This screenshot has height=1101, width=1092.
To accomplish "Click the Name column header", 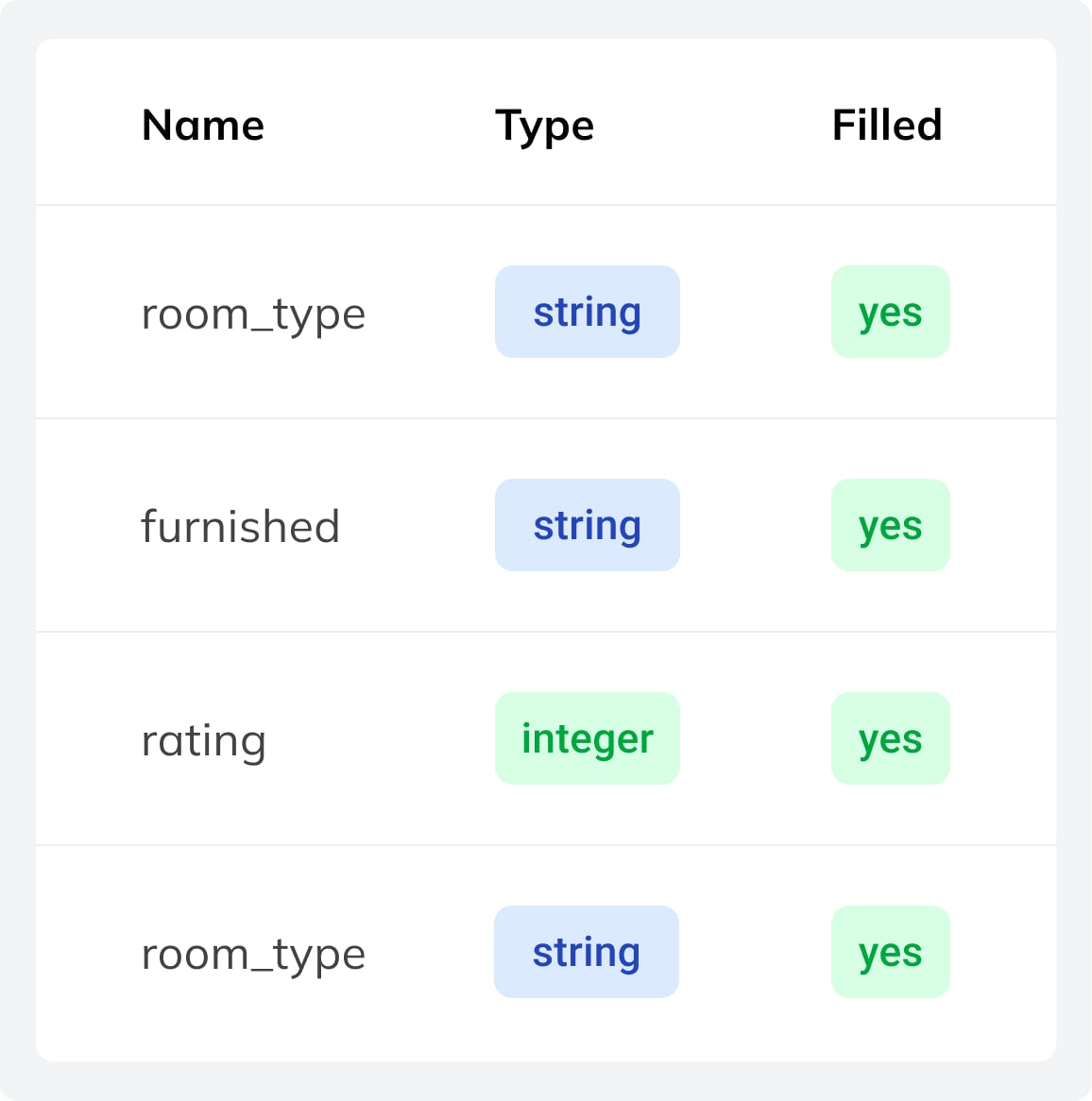I will (x=203, y=126).
